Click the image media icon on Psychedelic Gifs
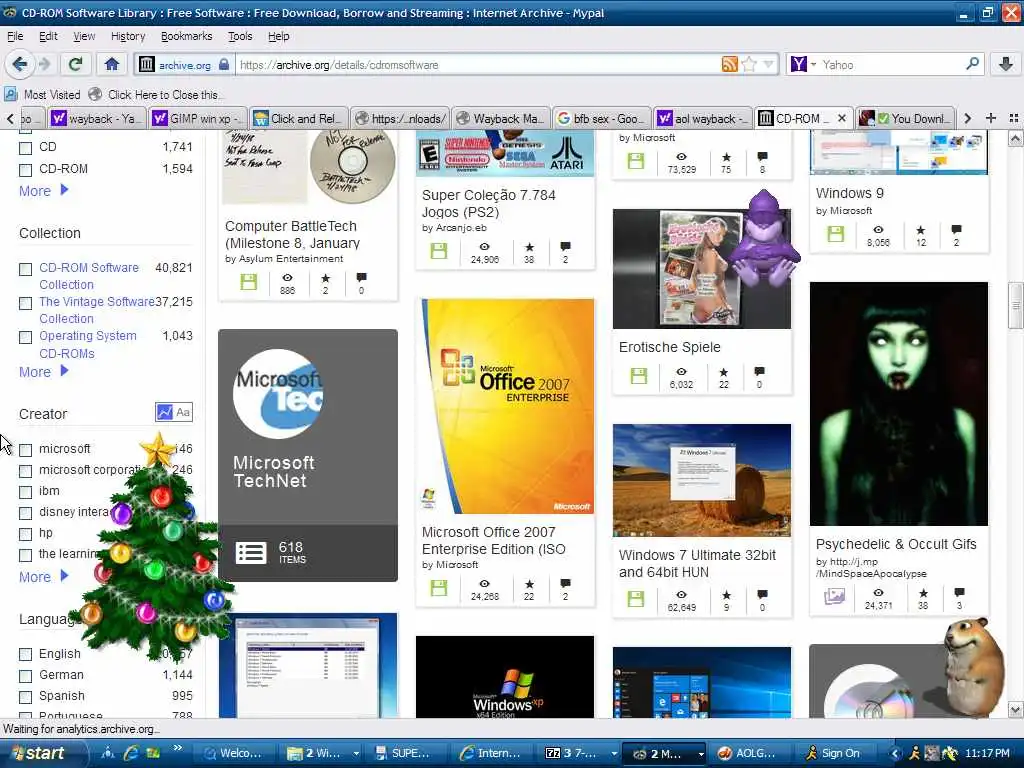Viewport: 1024px width, 768px height. pyautogui.click(x=835, y=596)
